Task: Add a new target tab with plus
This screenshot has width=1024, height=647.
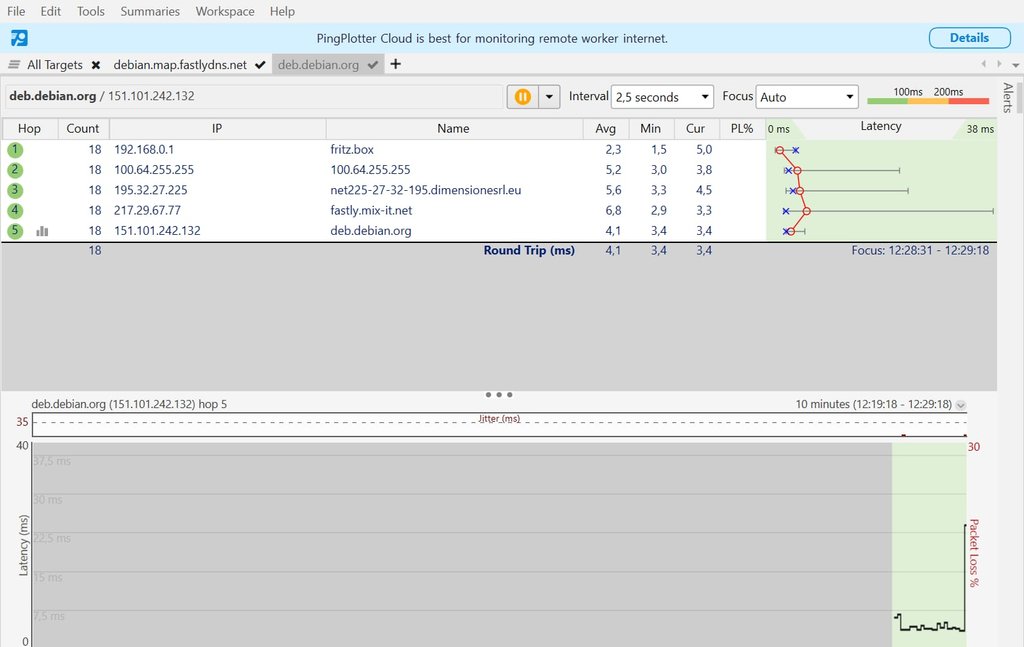Action: click(395, 64)
